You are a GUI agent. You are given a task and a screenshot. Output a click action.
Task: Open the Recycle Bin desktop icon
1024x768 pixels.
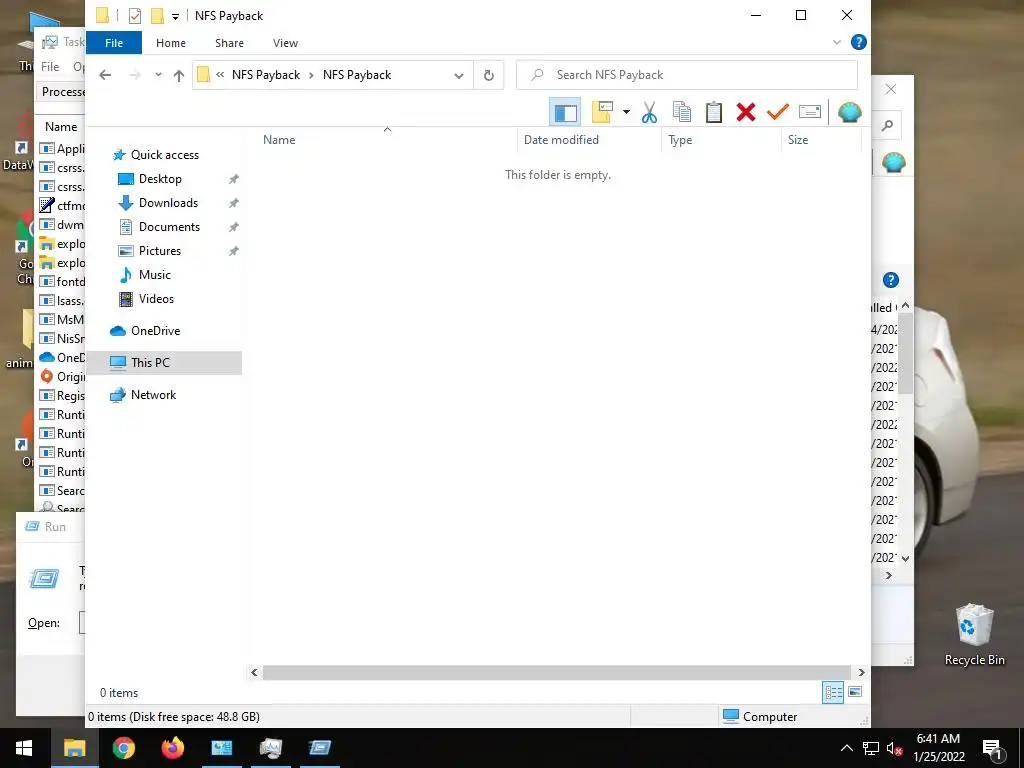974,634
